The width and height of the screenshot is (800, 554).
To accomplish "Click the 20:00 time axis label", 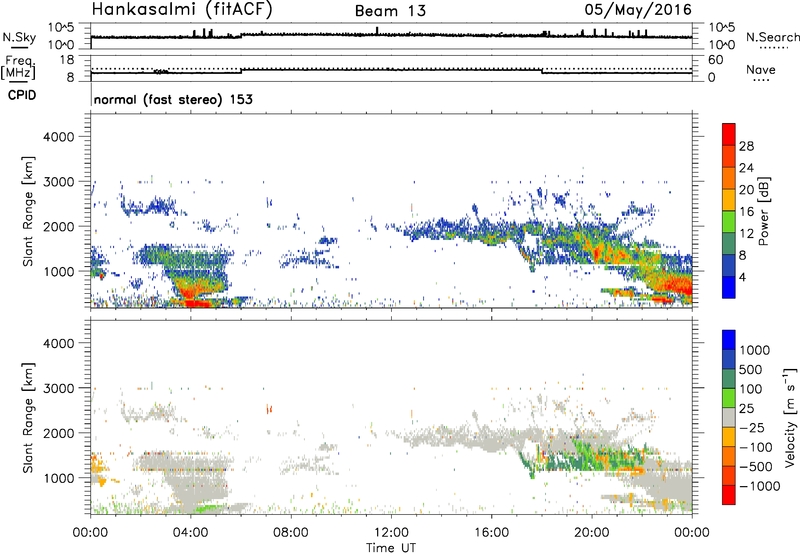I will (x=592, y=533).
